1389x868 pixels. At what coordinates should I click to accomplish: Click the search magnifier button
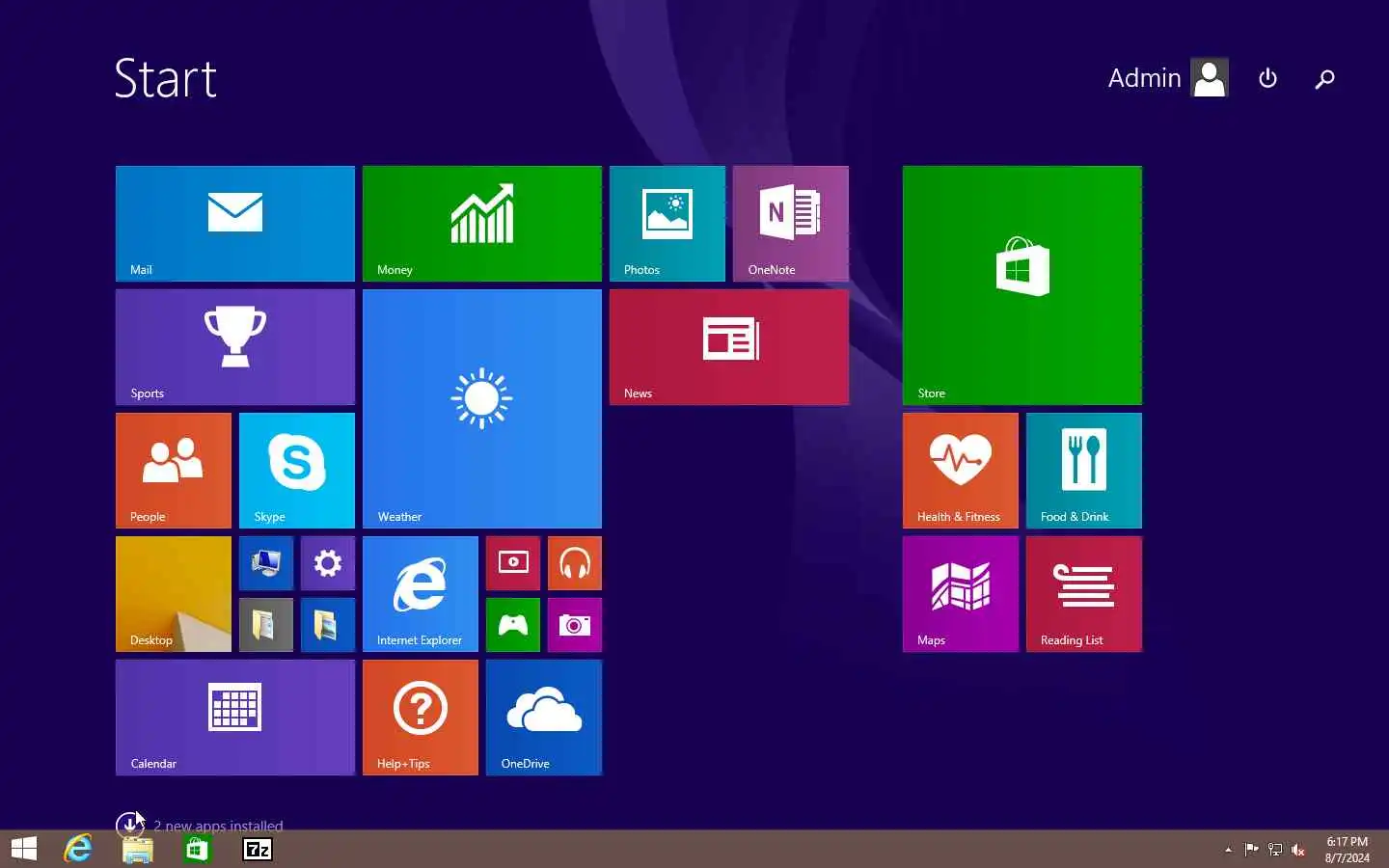click(x=1325, y=78)
